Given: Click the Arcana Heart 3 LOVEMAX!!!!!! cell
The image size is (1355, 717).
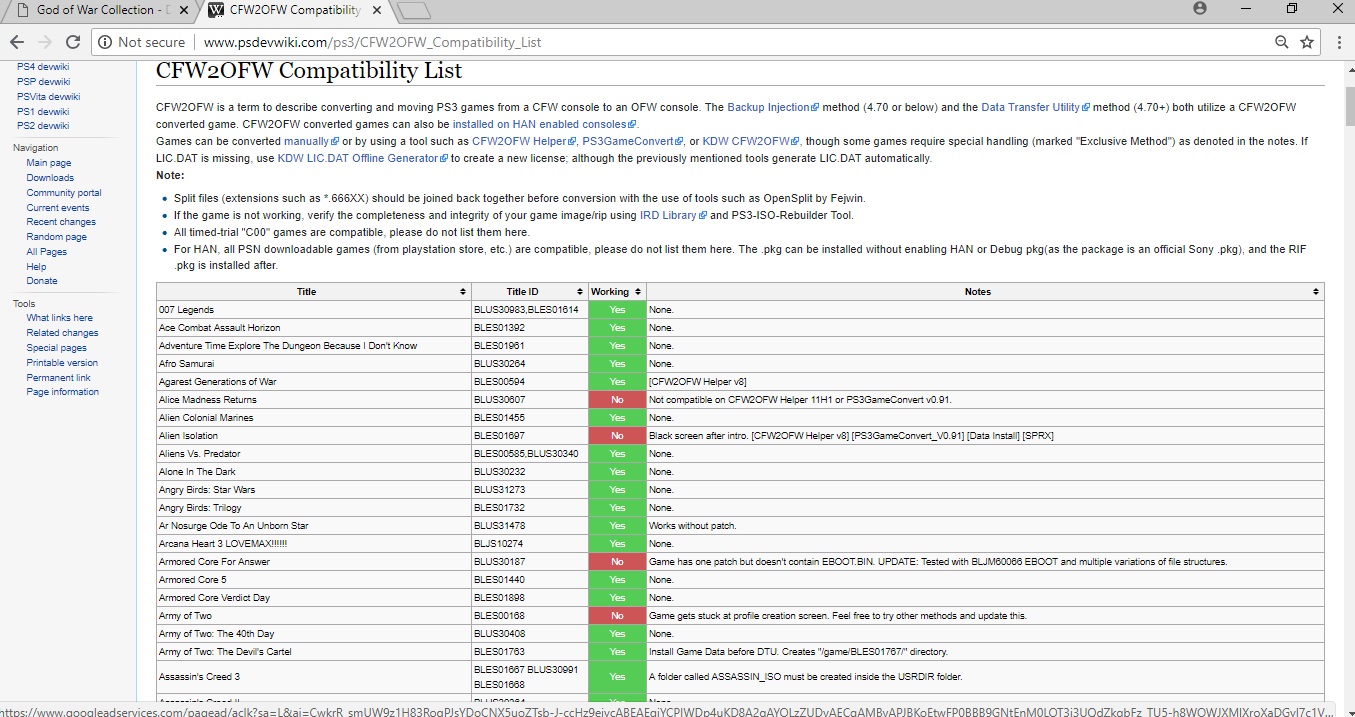Looking at the screenshot, I should coord(313,544).
